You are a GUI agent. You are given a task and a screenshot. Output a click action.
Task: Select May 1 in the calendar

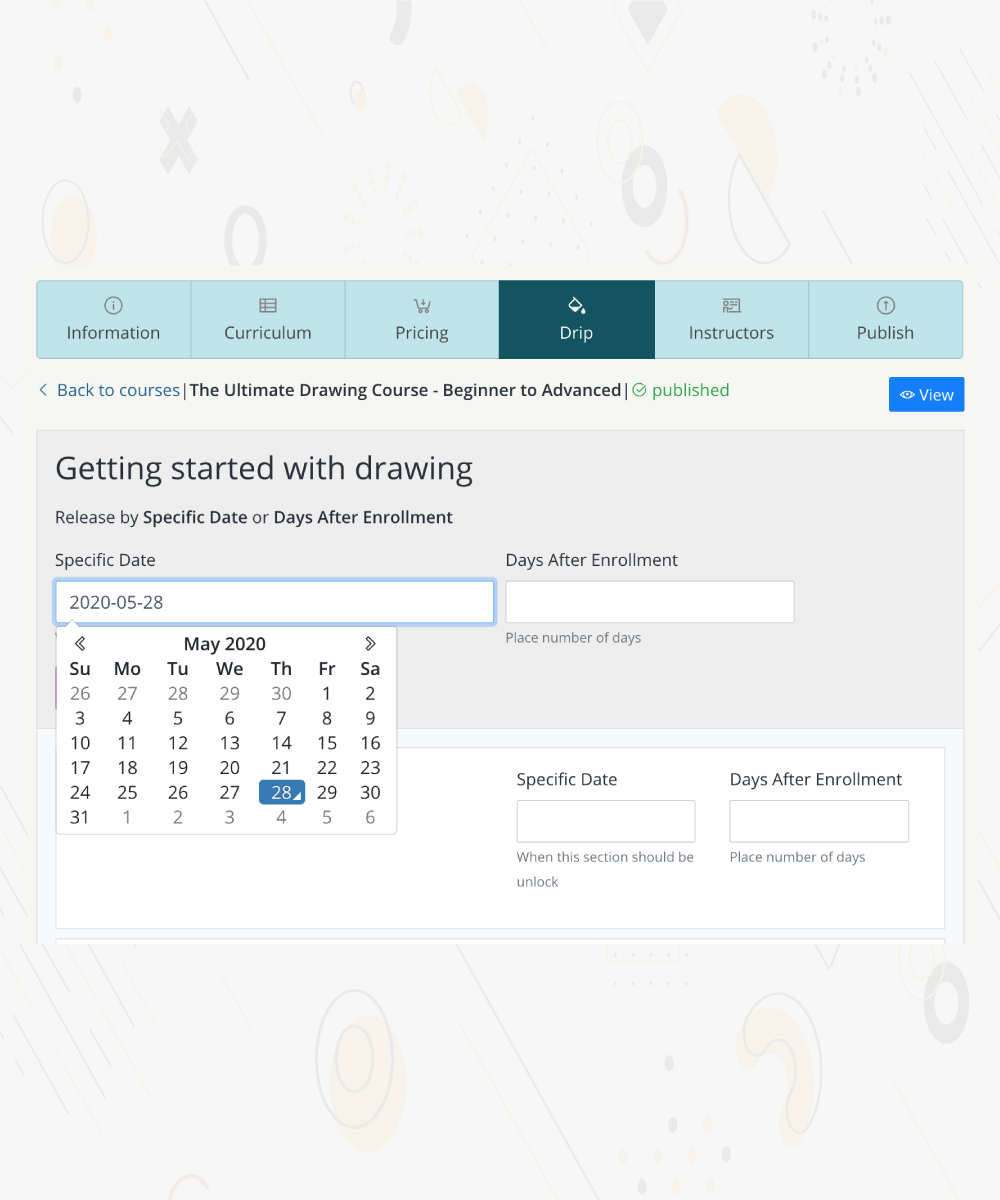327,693
